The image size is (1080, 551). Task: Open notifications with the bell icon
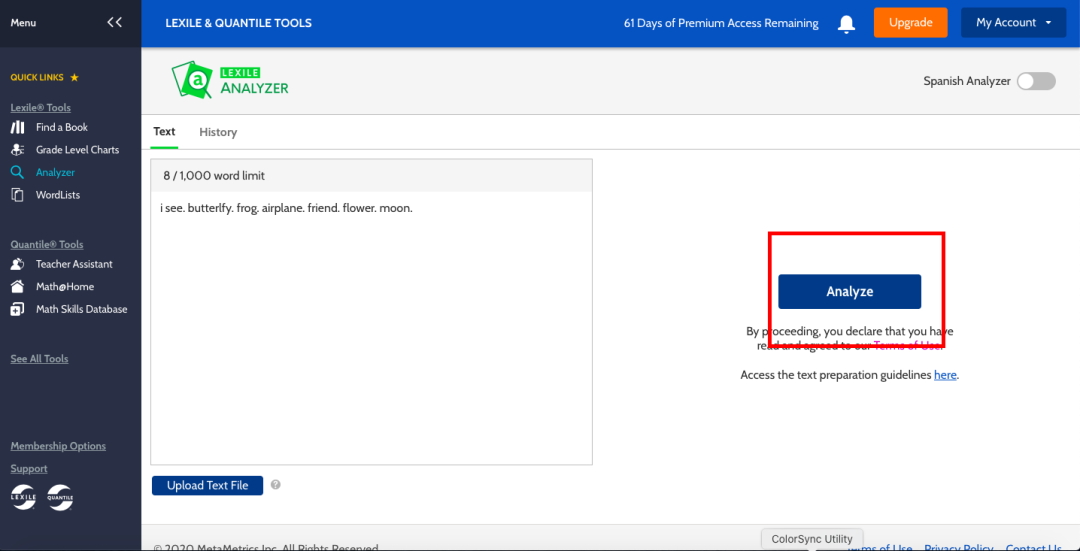coord(847,23)
